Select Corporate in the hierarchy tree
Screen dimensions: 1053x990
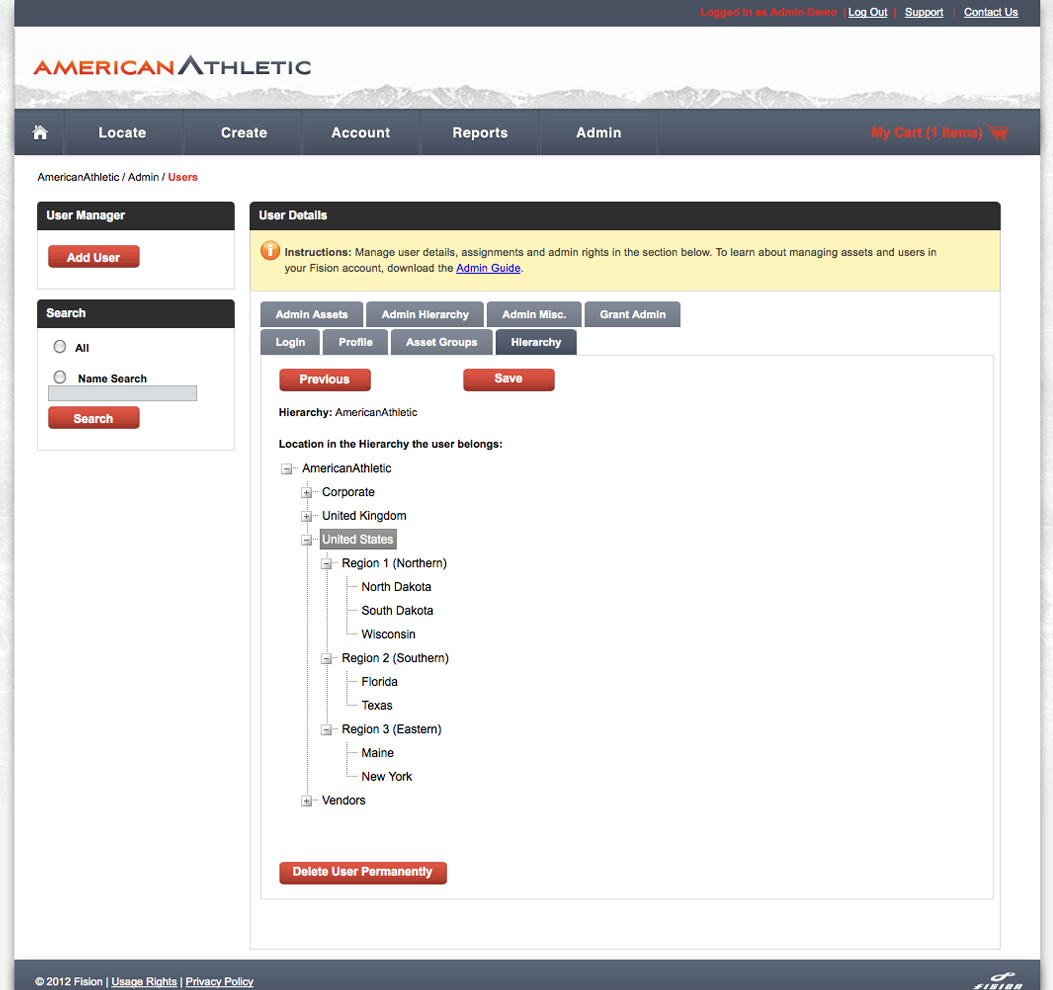coord(348,492)
